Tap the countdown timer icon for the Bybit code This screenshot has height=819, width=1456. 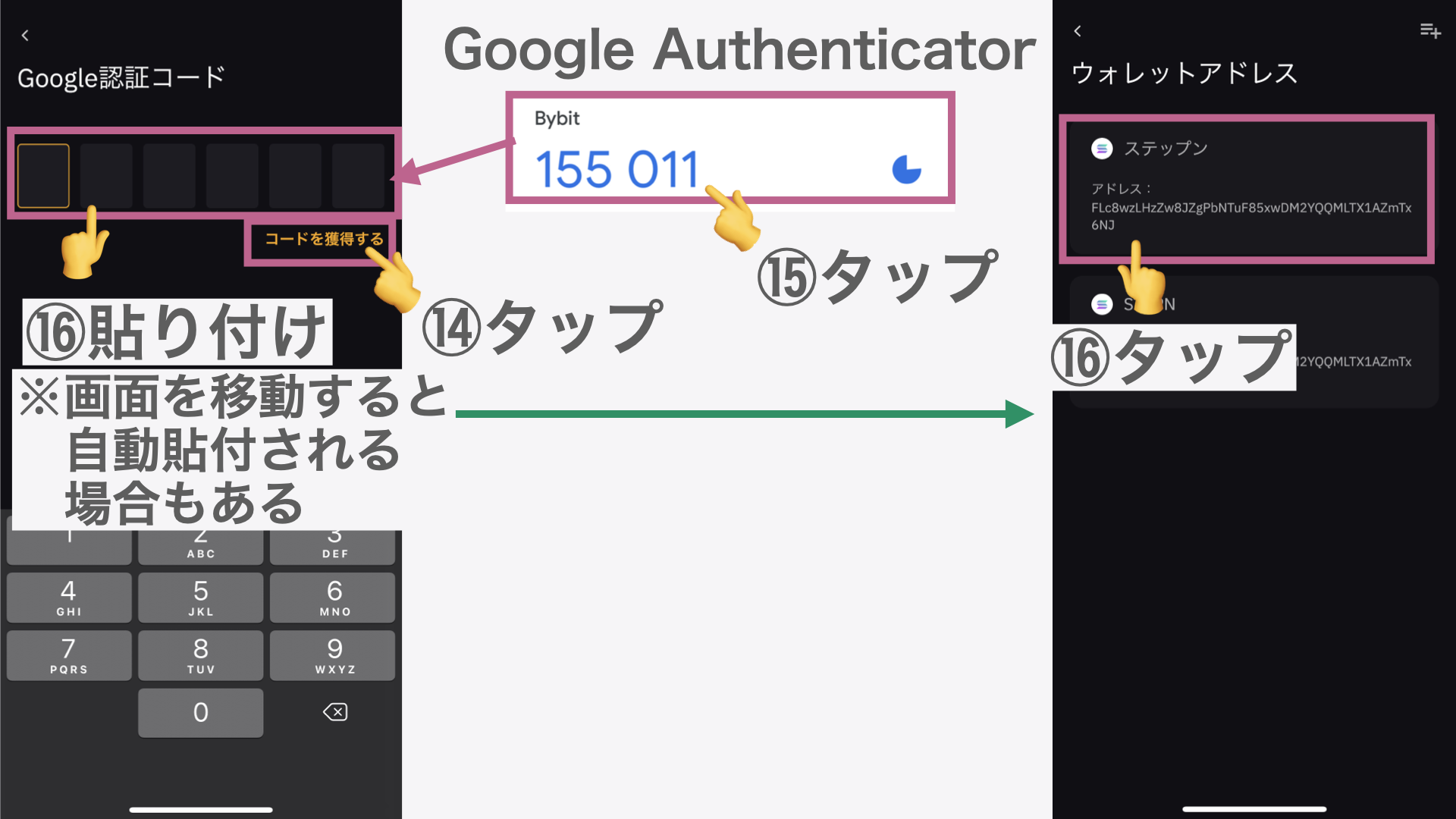tap(907, 169)
